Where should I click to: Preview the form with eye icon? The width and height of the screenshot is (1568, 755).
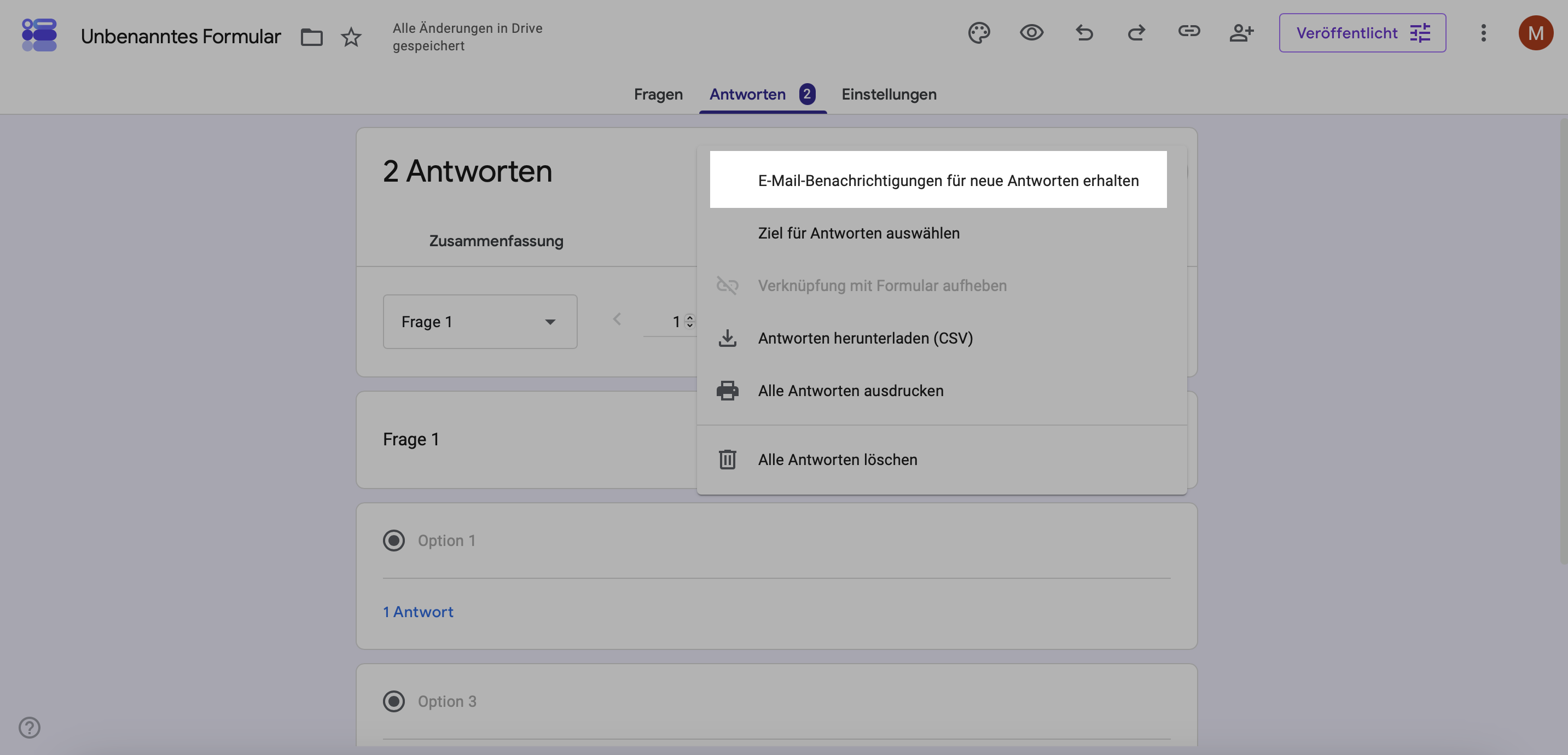click(x=1031, y=33)
